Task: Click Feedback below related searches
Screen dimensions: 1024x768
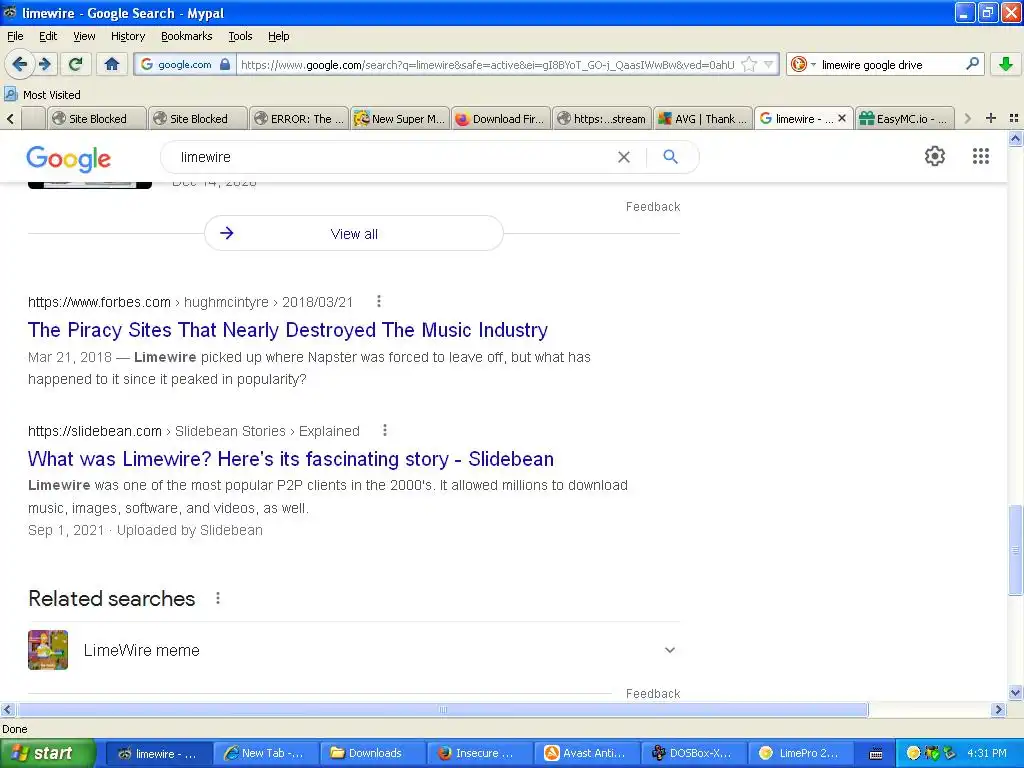Action: [653, 694]
